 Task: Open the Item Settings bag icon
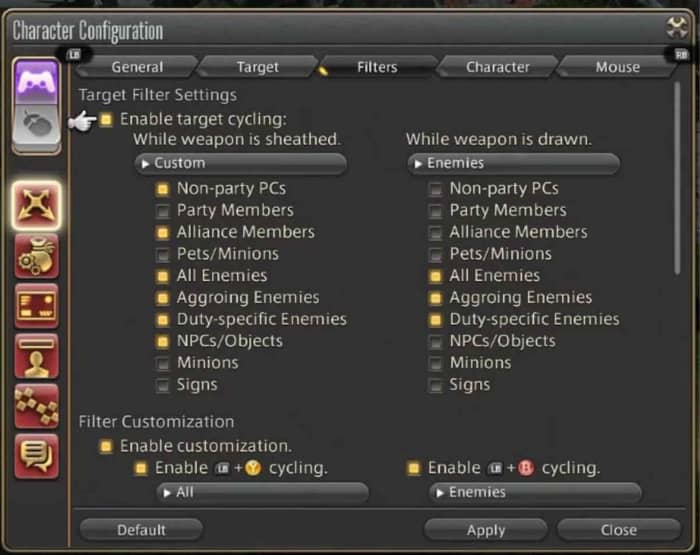36,256
